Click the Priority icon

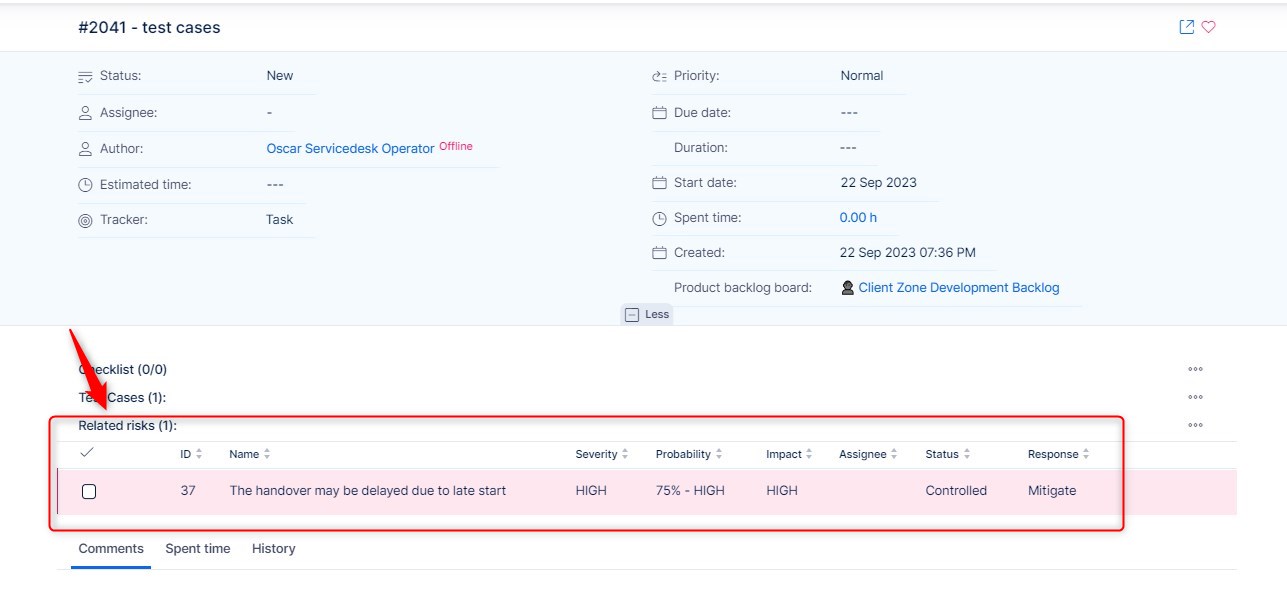coord(659,75)
